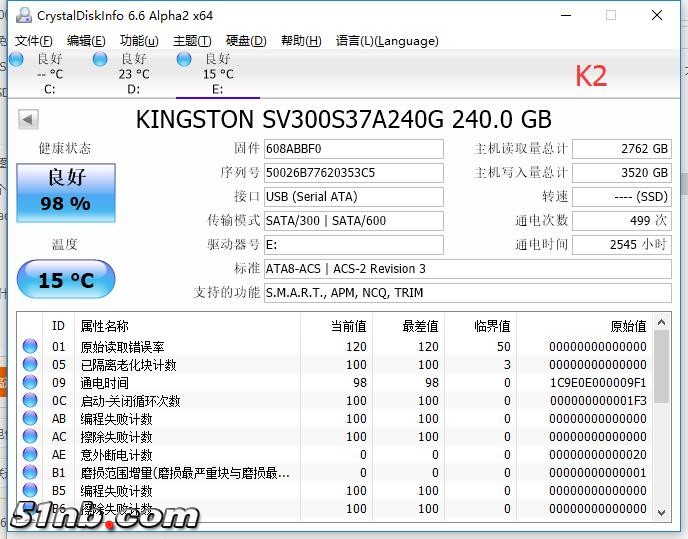Image resolution: width=688 pixels, height=539 pixels.
Task: Click the previous disk arrow button
Action: click(x=28, y=120)
